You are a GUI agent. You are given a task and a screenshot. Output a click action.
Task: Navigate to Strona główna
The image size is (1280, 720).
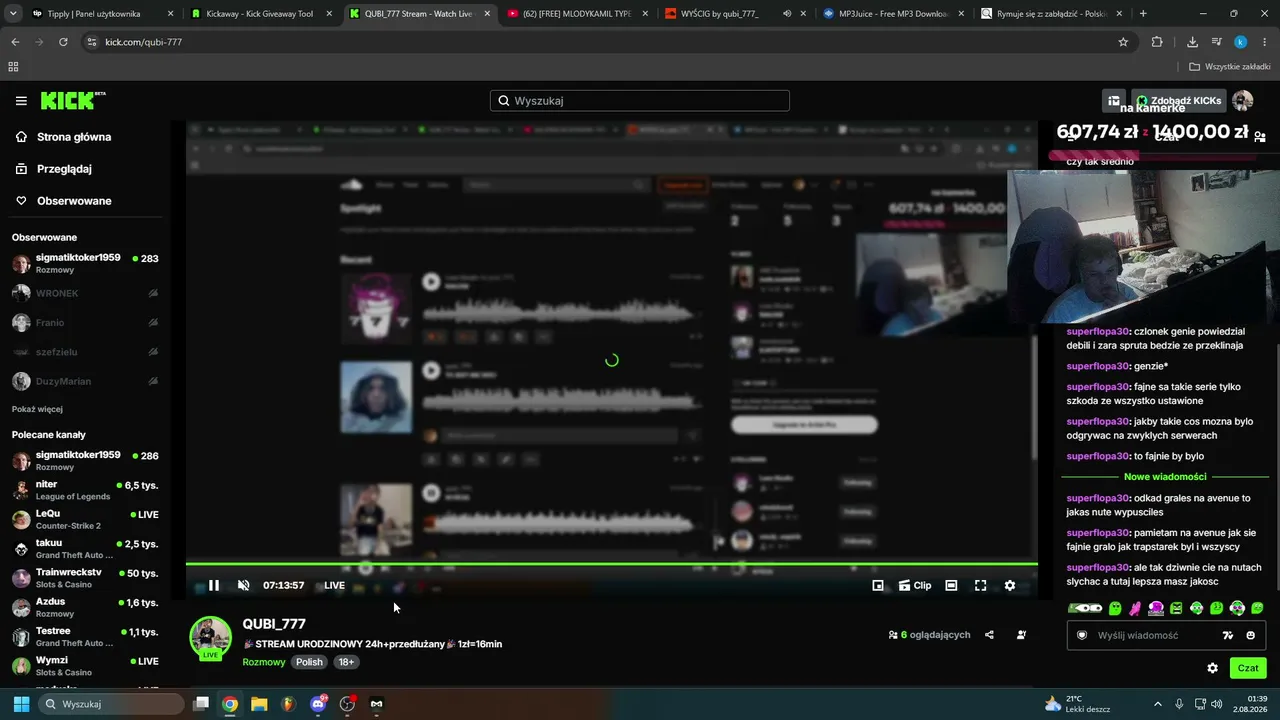[x=64, y=137]
